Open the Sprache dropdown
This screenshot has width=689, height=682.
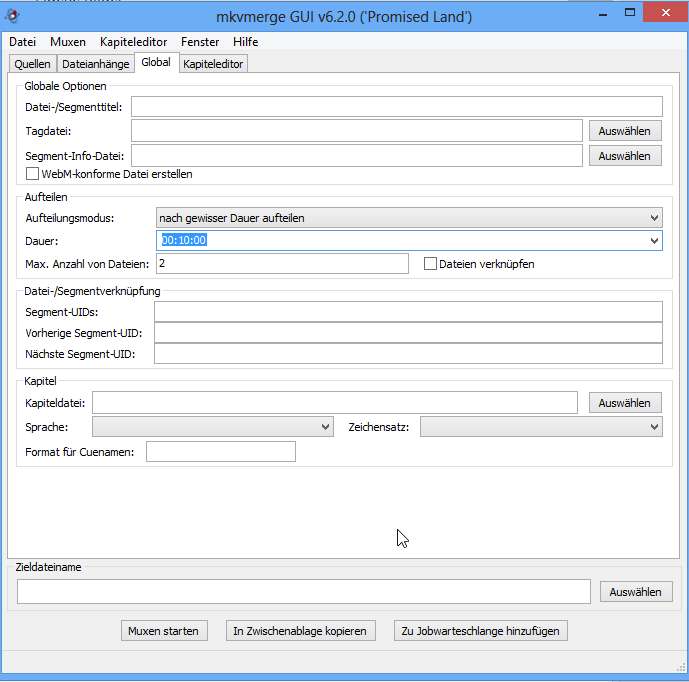(213, 427)
